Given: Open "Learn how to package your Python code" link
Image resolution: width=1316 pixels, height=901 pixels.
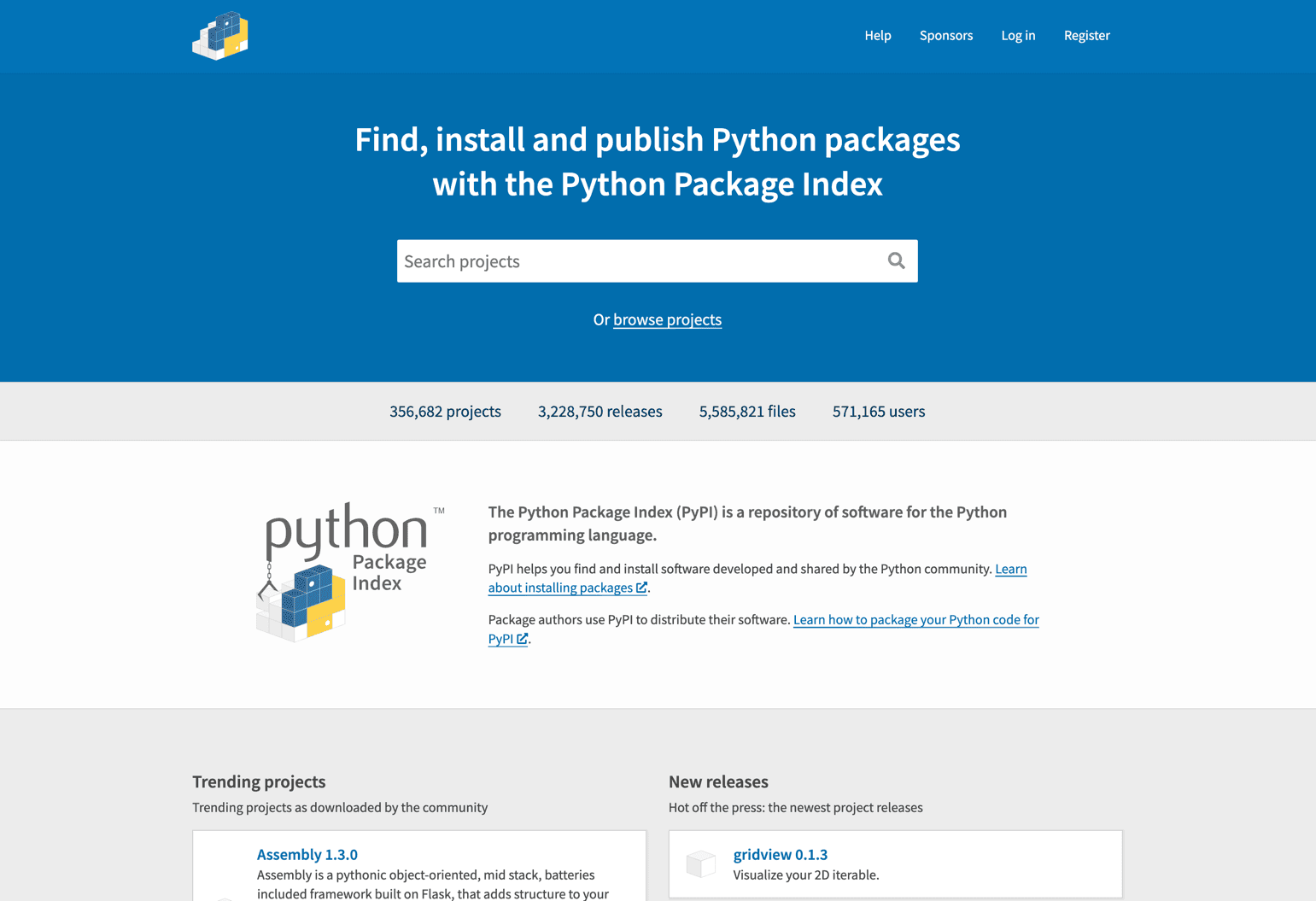Looking at the screenshot, I should click(x=915, y=620).
